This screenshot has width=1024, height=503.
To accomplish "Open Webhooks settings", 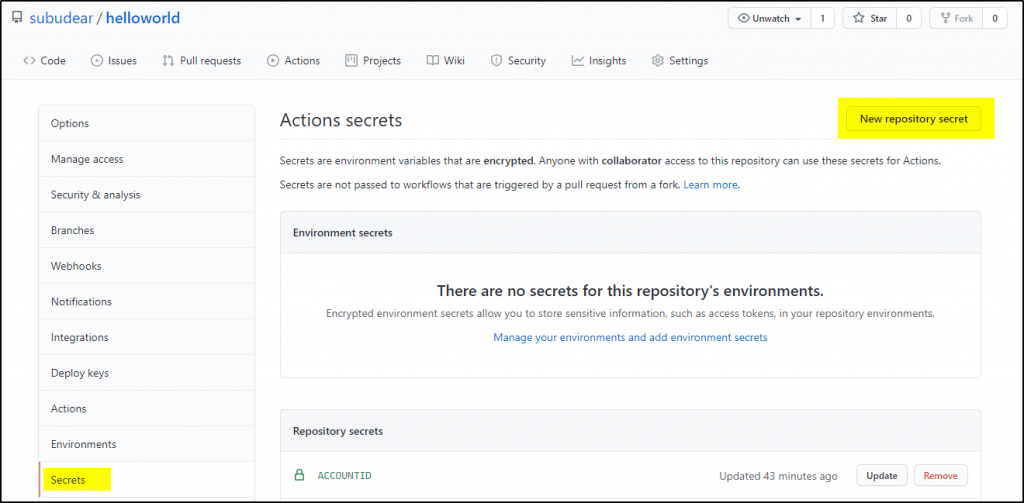I will tap(147, 266).
